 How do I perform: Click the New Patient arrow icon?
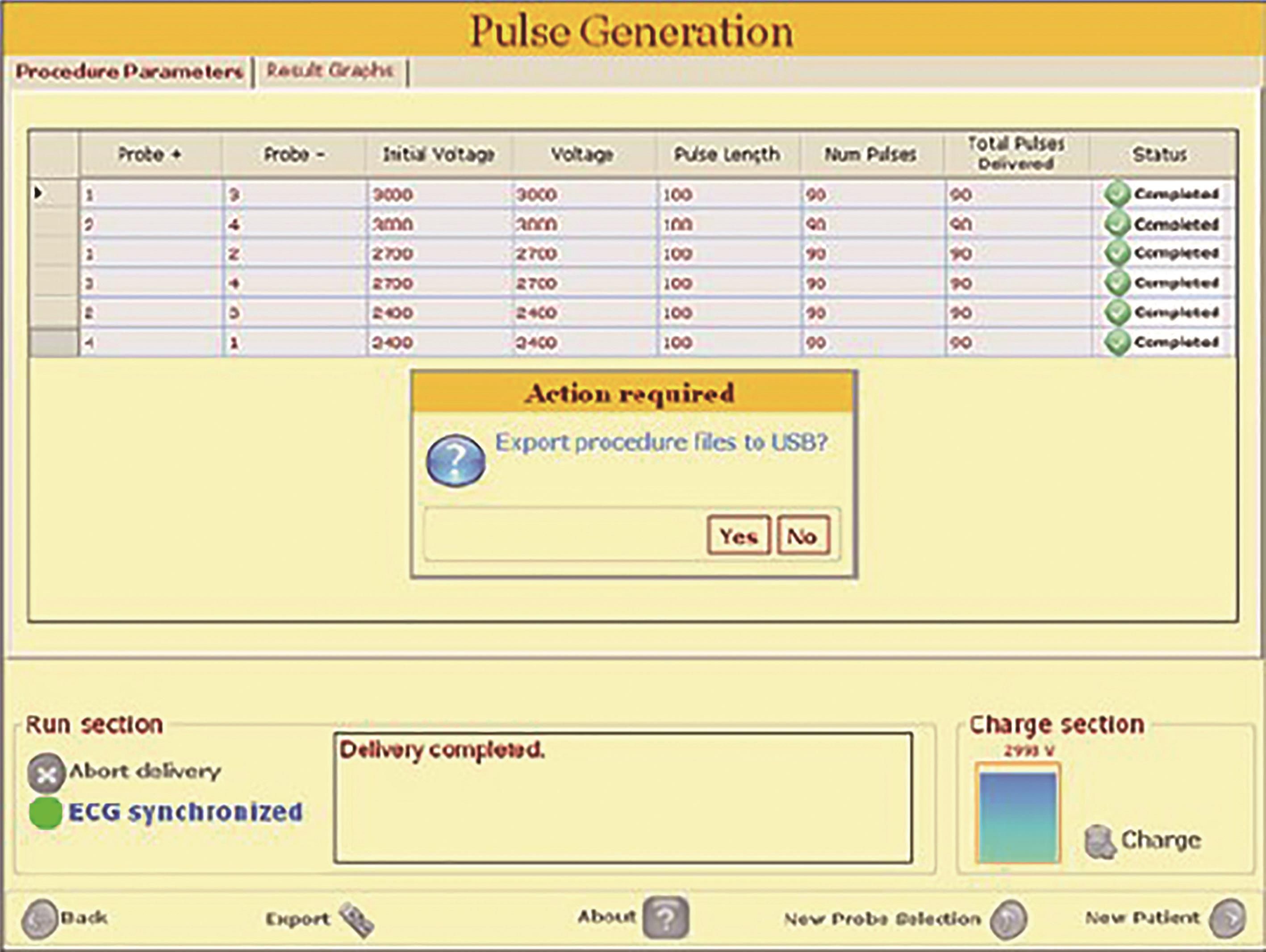1228,919
